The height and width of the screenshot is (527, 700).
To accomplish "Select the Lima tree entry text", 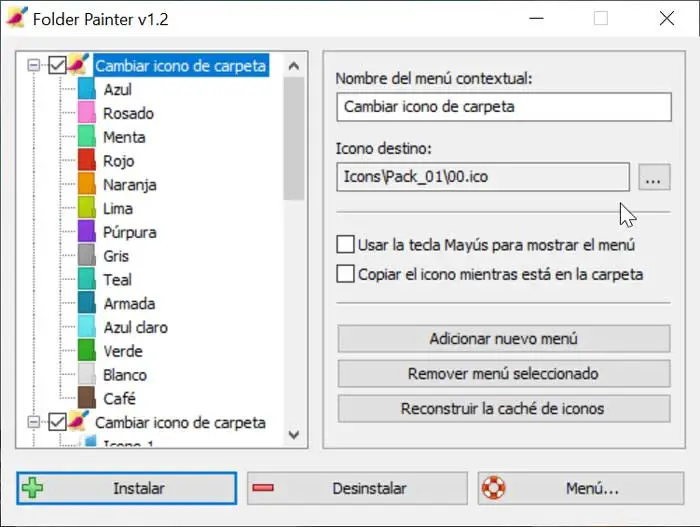I will [118, 209].
